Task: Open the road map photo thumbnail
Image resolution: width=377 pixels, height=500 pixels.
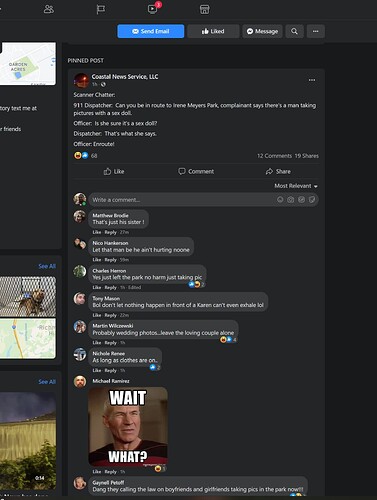Action: click(28, 339)
